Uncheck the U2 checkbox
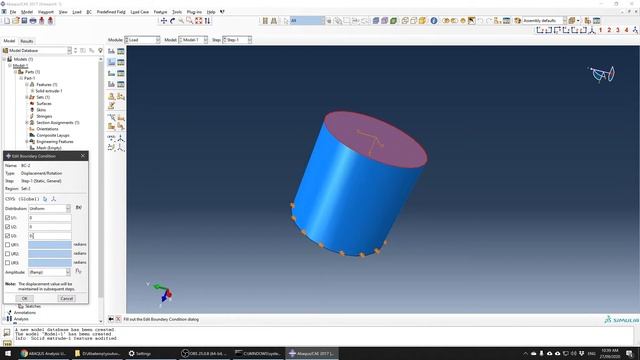Image resolution: width=640 pixels, height=360 pixels. (7, 227)
